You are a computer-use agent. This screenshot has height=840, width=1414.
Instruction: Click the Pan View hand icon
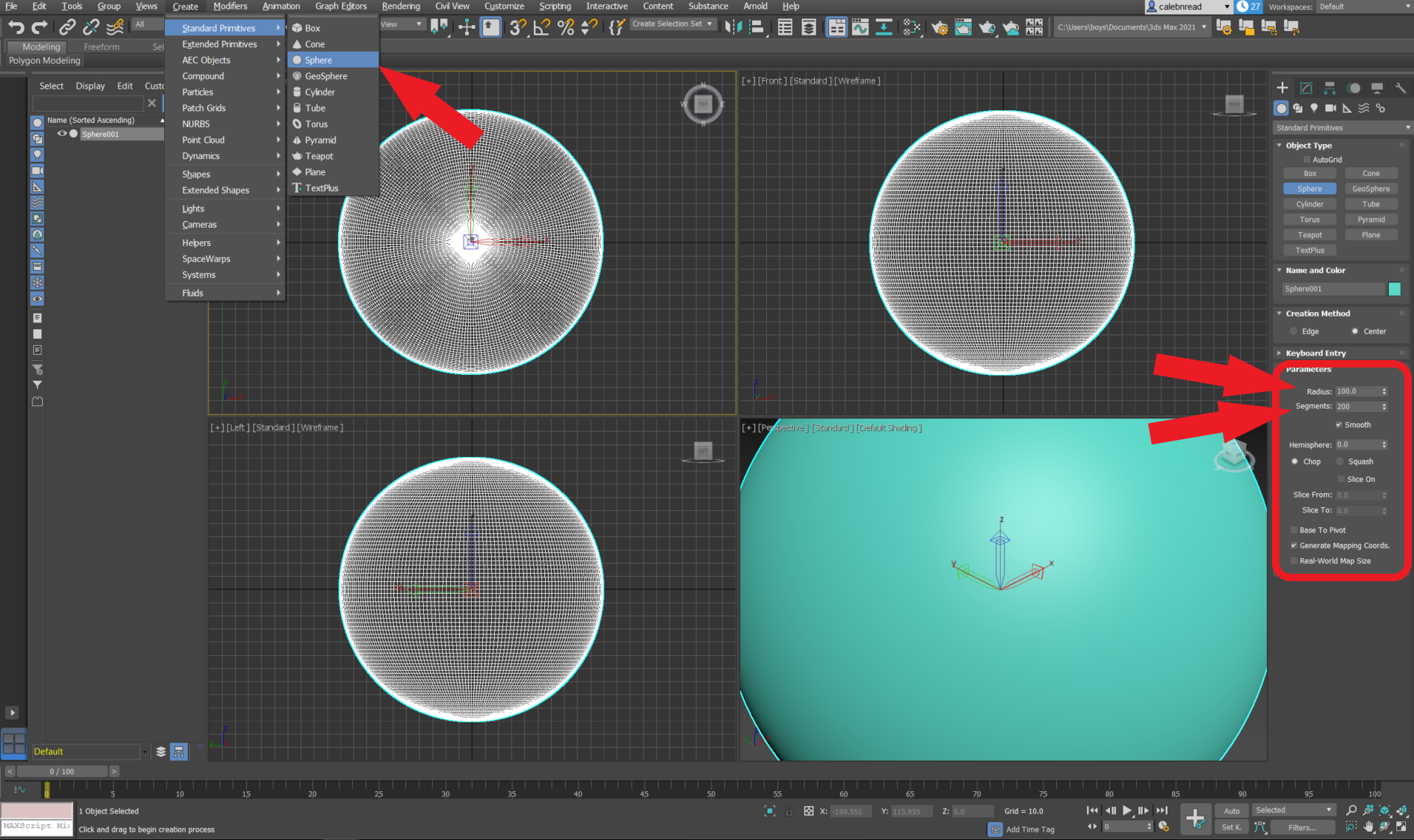click(x=1368, y=827)
